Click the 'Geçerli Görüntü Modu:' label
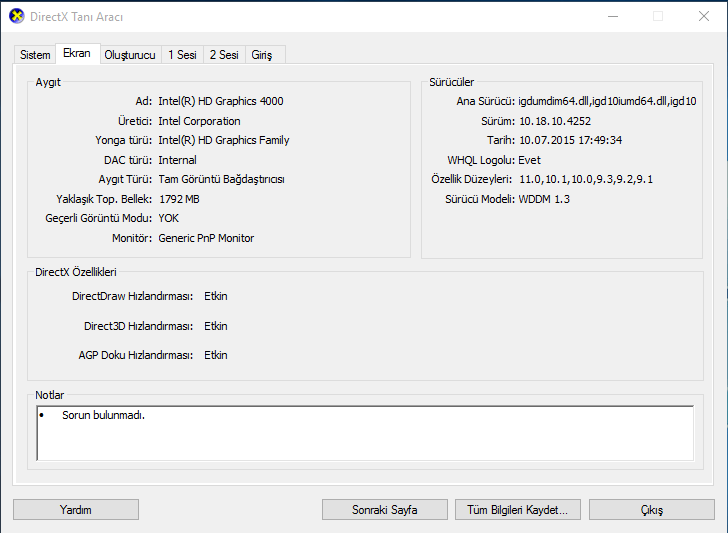Viewport: 728px width, 533px height. click(x=98, y=218)
